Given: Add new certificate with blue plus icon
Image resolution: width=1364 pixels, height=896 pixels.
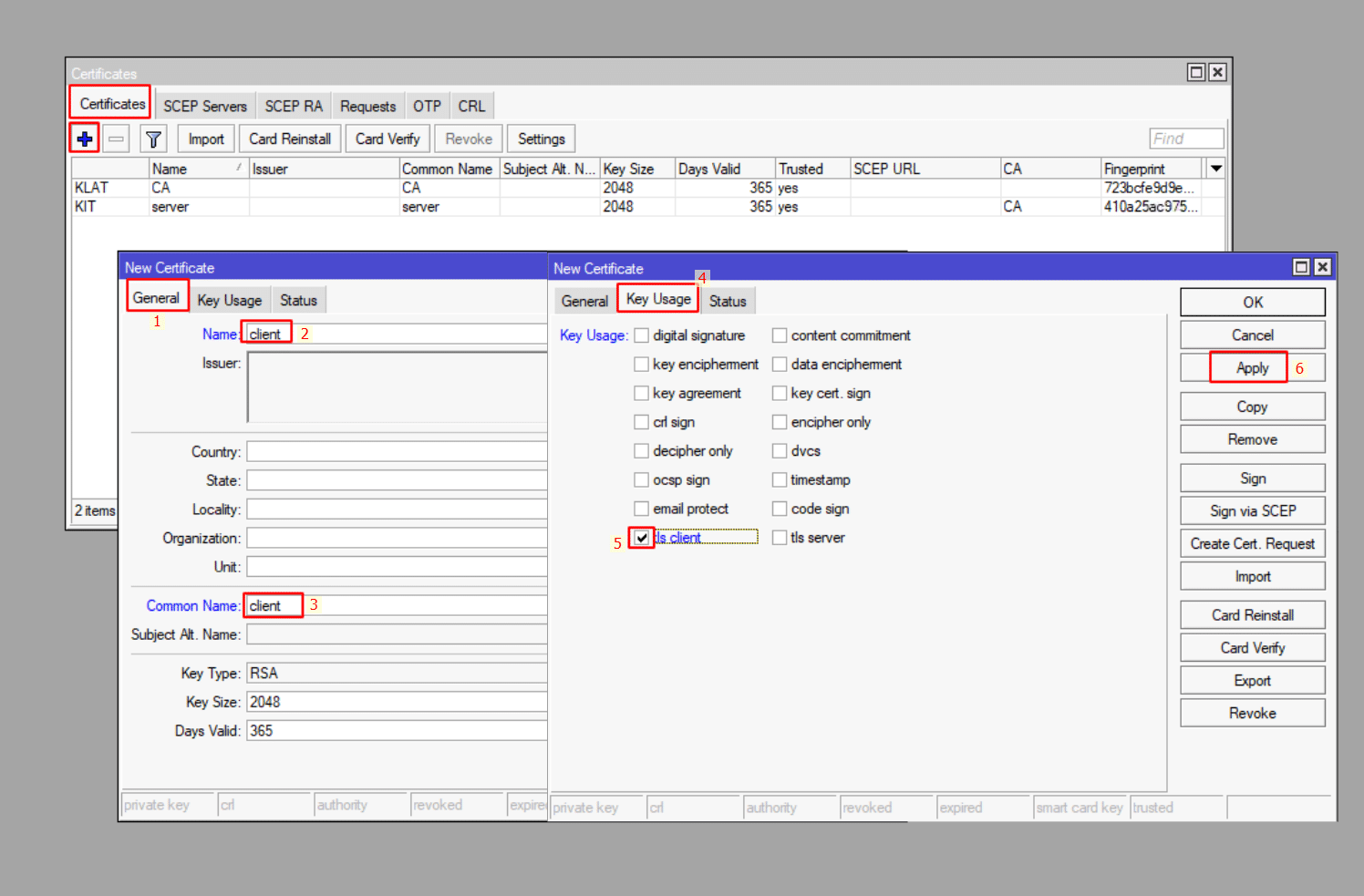Looking at the screenshot, I should (x=85, y=139).
